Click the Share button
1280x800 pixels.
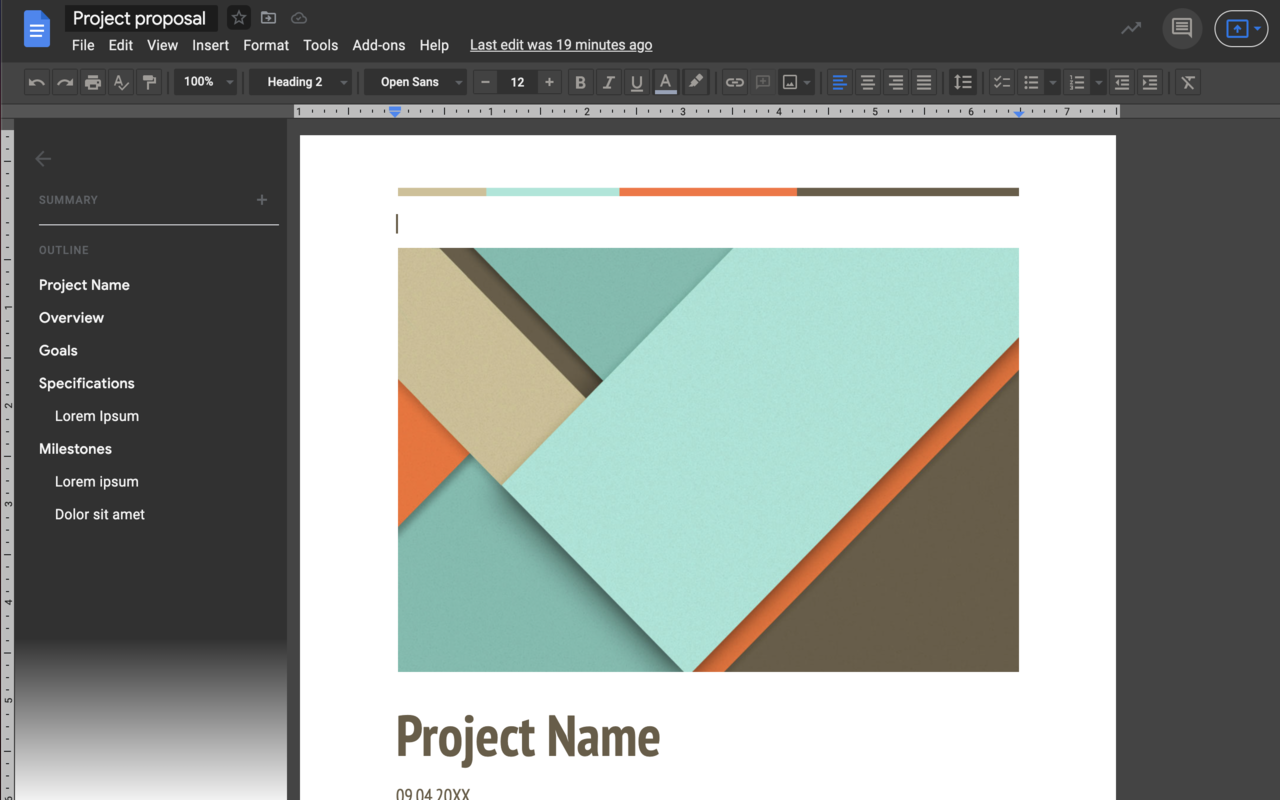pyautogui.click(x=1241, y=28)
